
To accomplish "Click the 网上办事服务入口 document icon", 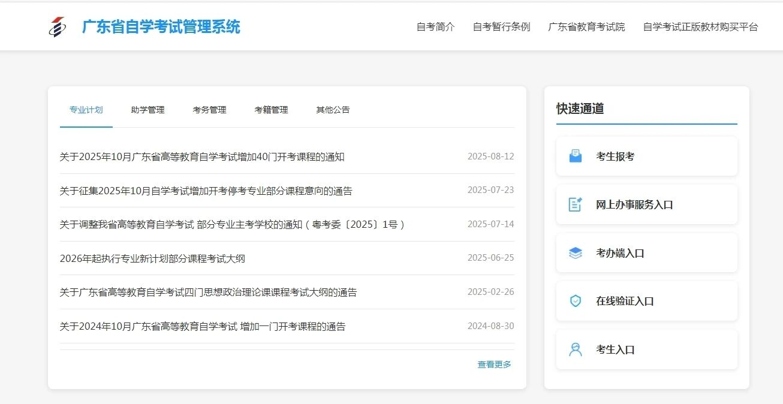I will [575, 204].
